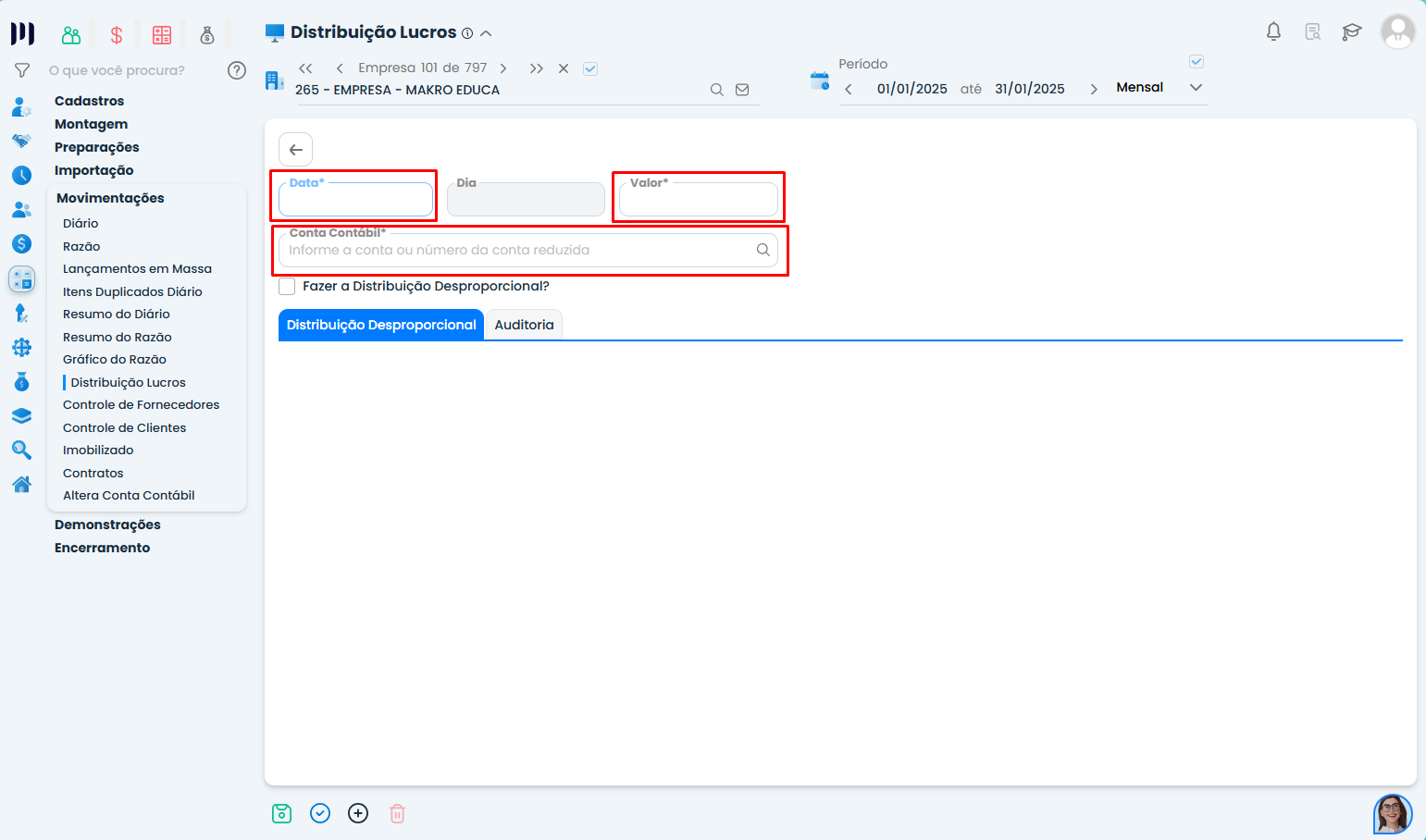The height and width of the screenshot is (840, 1426).
Task: Enable Fazer a Distribuição Desproporcional checkbox
Action: coord(288,287)
